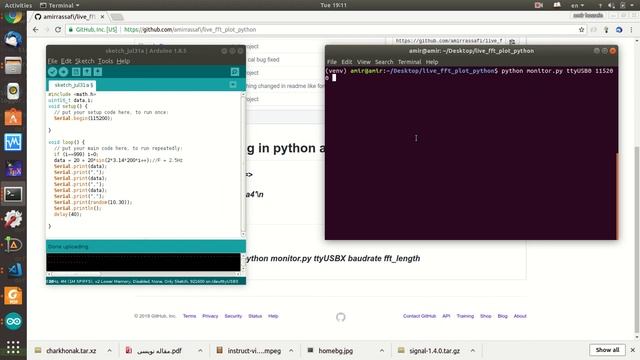
Task: Open Ubuntu Software from the dock
Action: coord(13,117)
